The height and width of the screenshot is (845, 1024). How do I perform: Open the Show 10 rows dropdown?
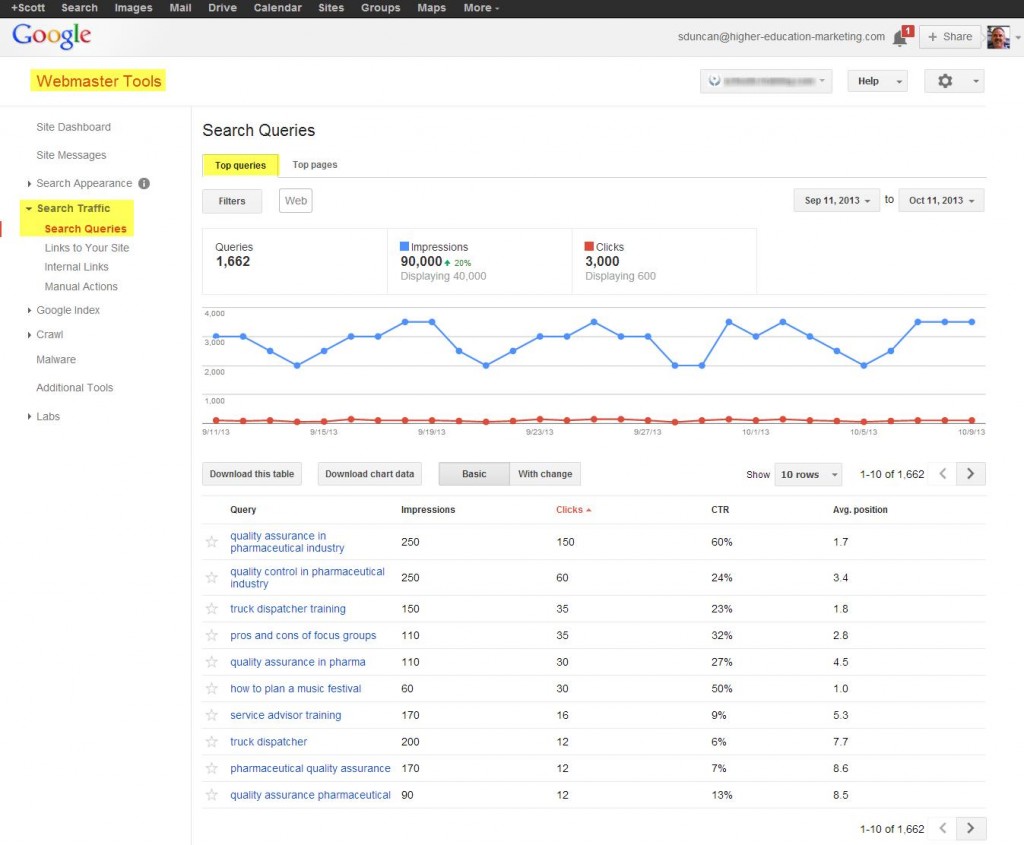[808, 475]
